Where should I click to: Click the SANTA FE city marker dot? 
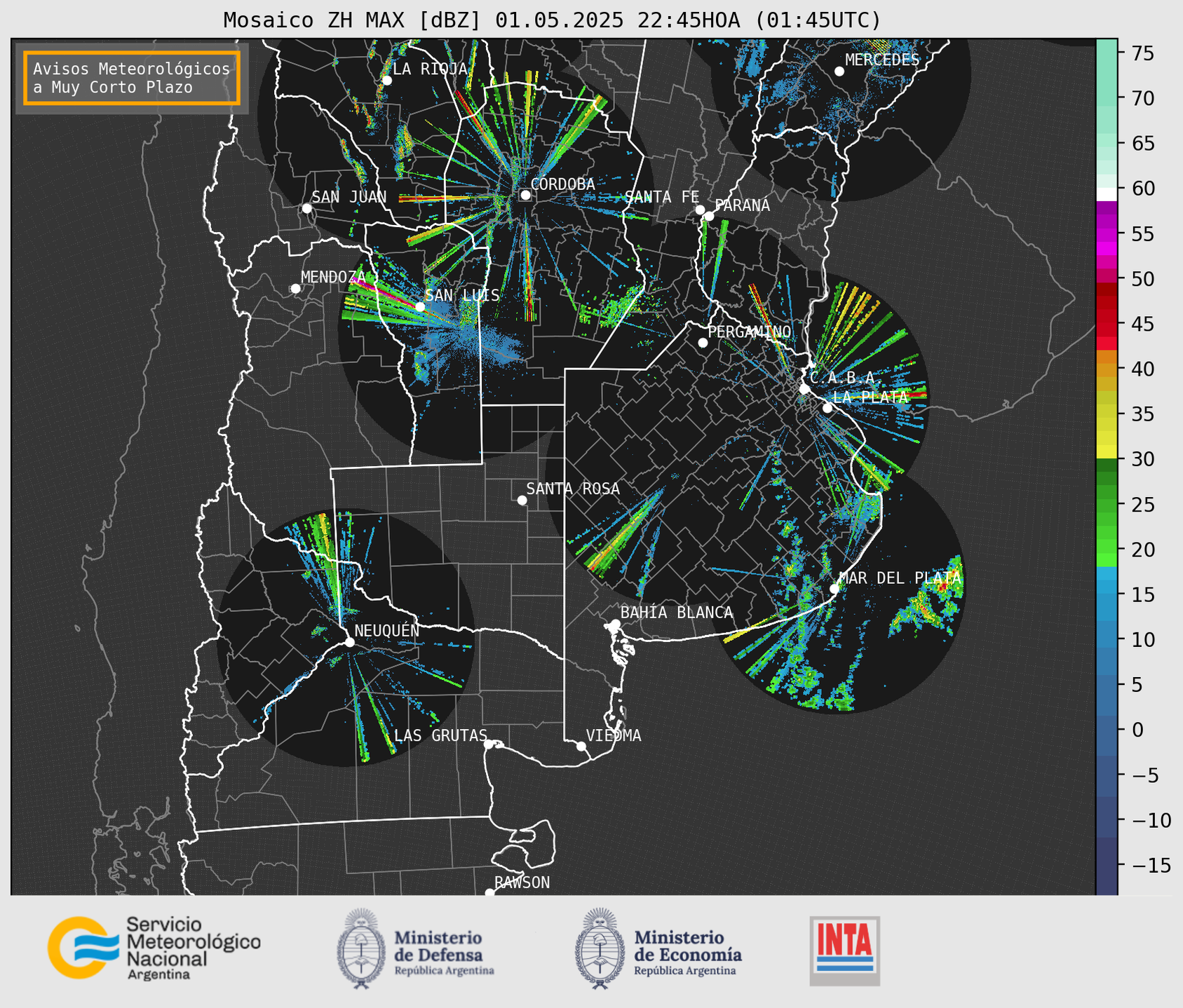pos(700,210)
